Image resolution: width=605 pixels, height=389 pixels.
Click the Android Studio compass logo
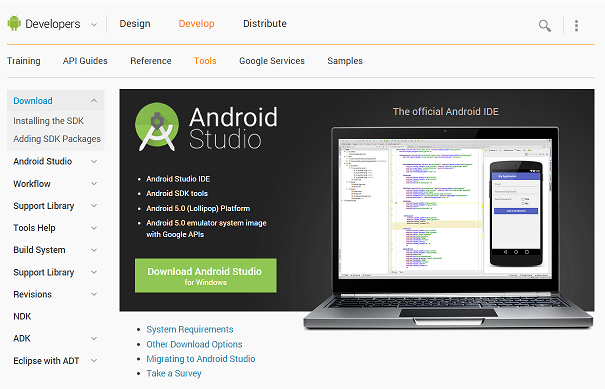click(x=157, y=127)
